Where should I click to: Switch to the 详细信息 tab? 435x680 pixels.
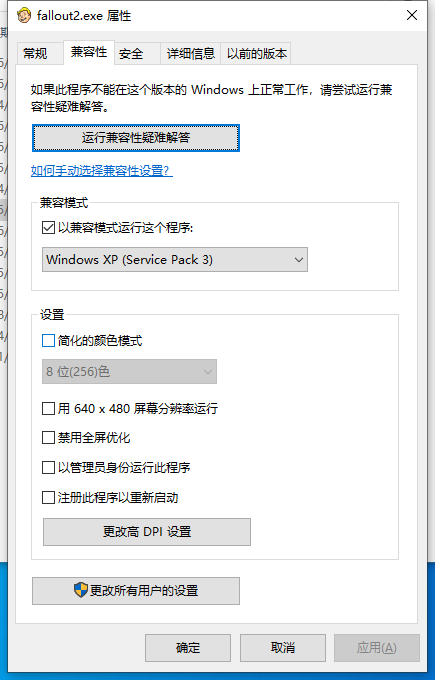(191, 54)
